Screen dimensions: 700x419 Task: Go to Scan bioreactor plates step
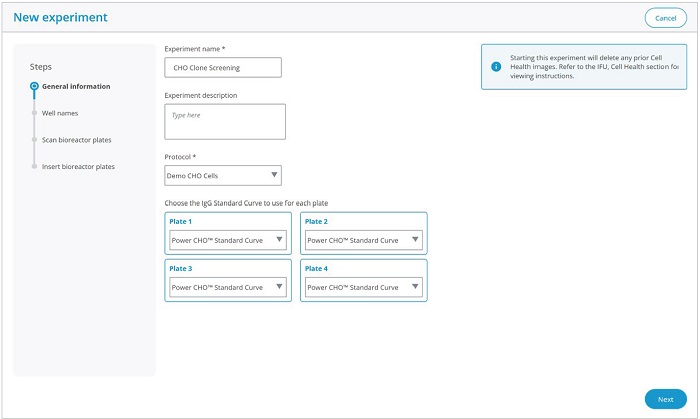point(76,140)
